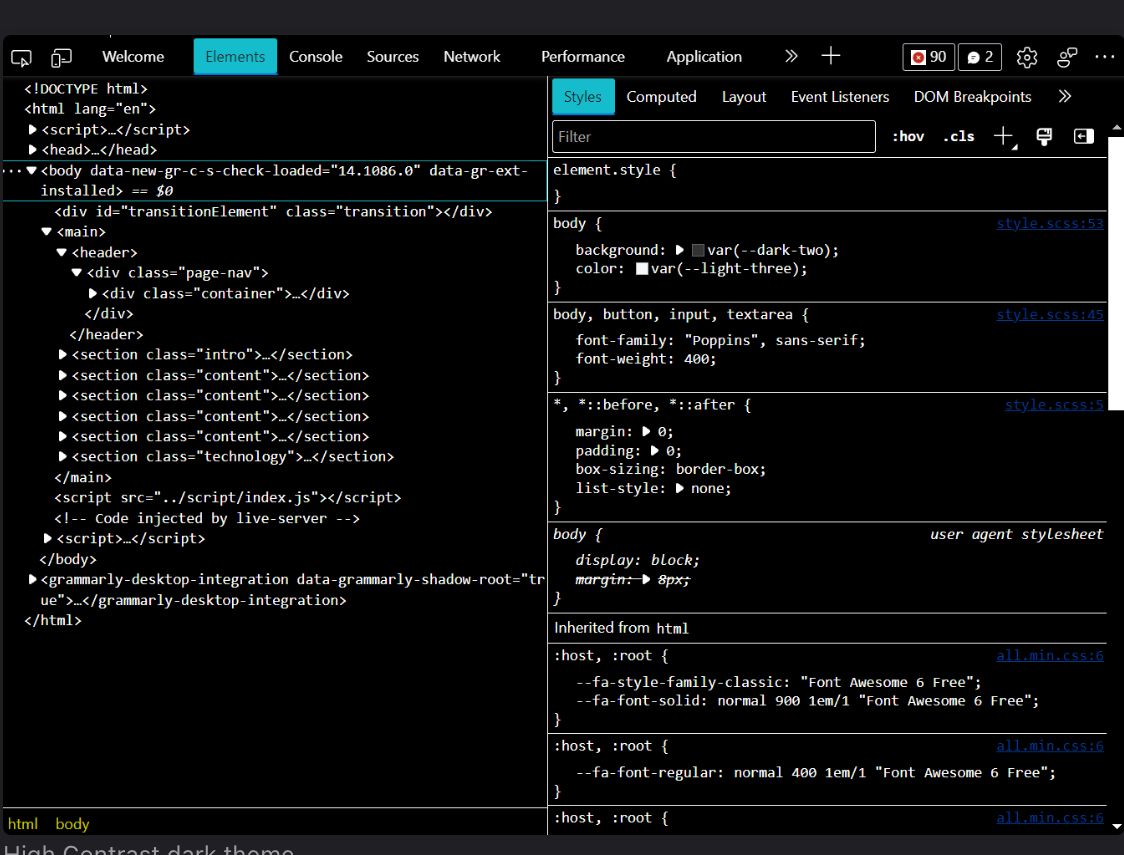Image resolution: width=1124 pixels, height=855 pixels.
Task: Expand list-style shorthand arrow
Action: point(680,488)
